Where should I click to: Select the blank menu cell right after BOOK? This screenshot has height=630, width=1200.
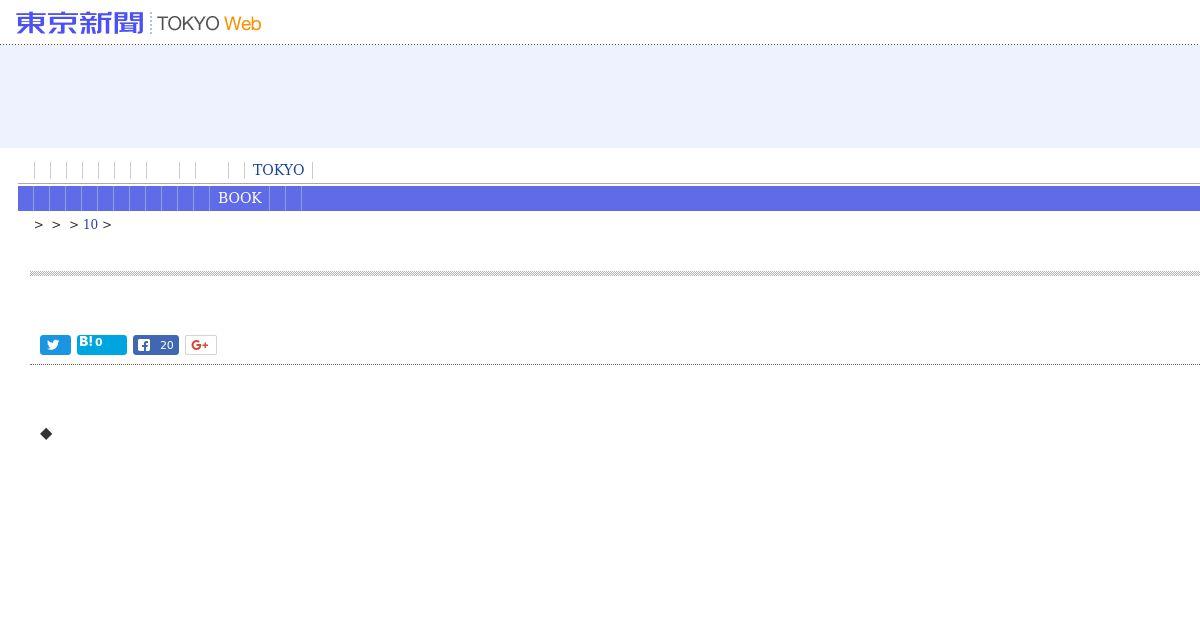[x=277, y=198]
